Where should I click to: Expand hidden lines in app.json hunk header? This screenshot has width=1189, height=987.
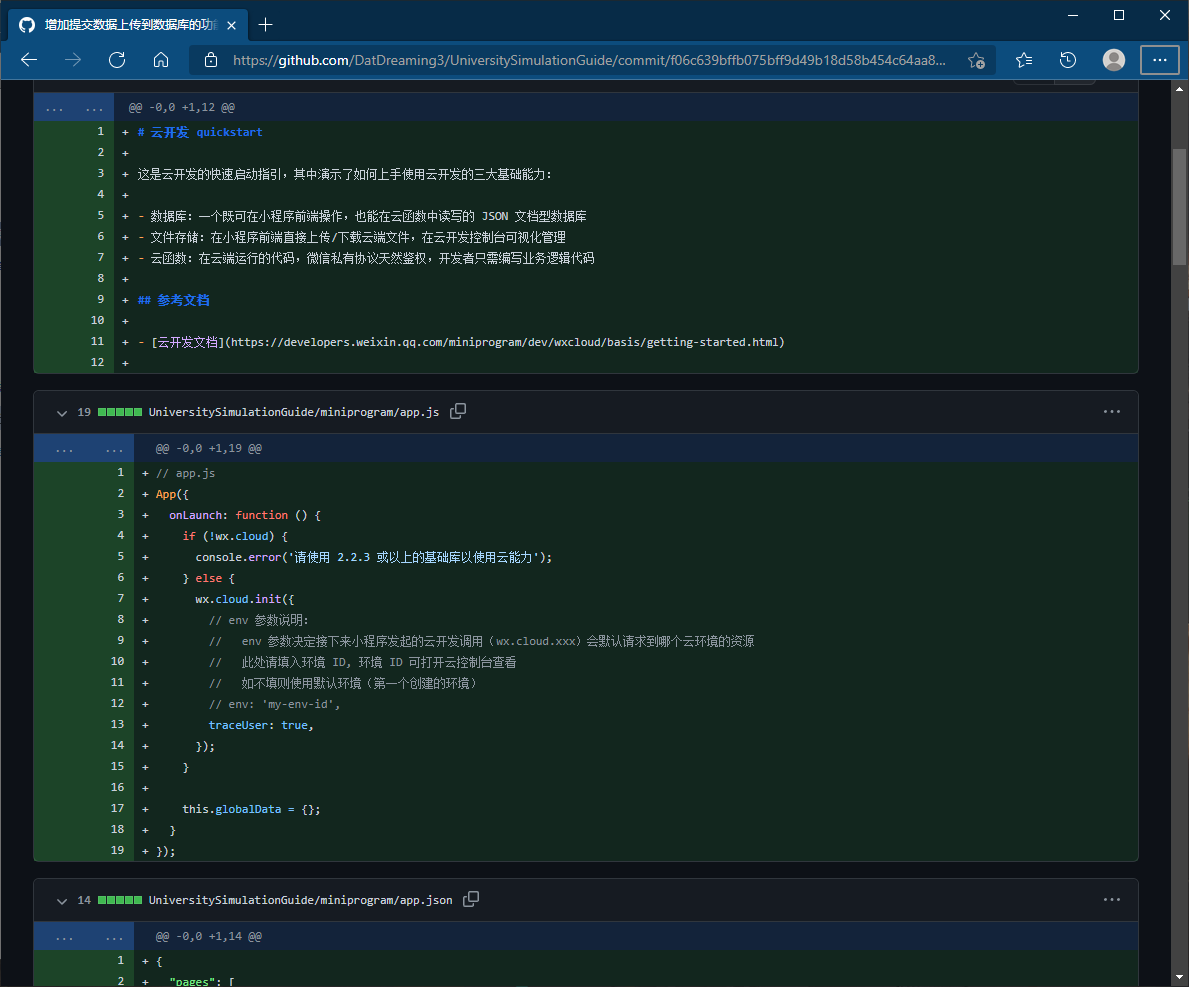tap(83, 937)
